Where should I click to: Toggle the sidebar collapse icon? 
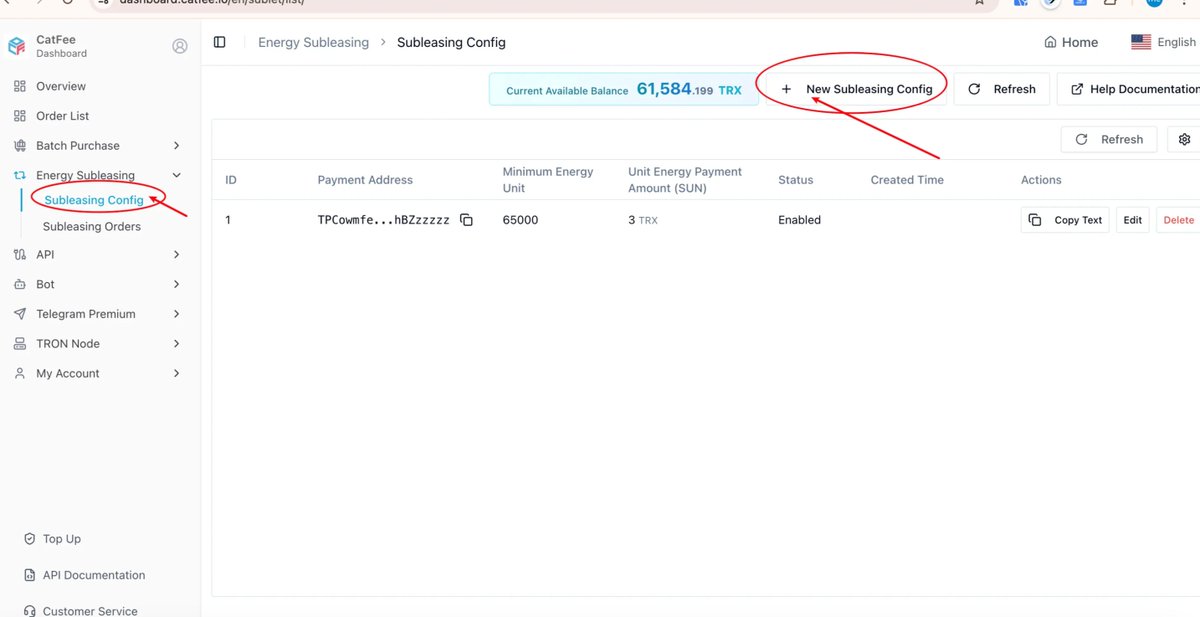220,42
